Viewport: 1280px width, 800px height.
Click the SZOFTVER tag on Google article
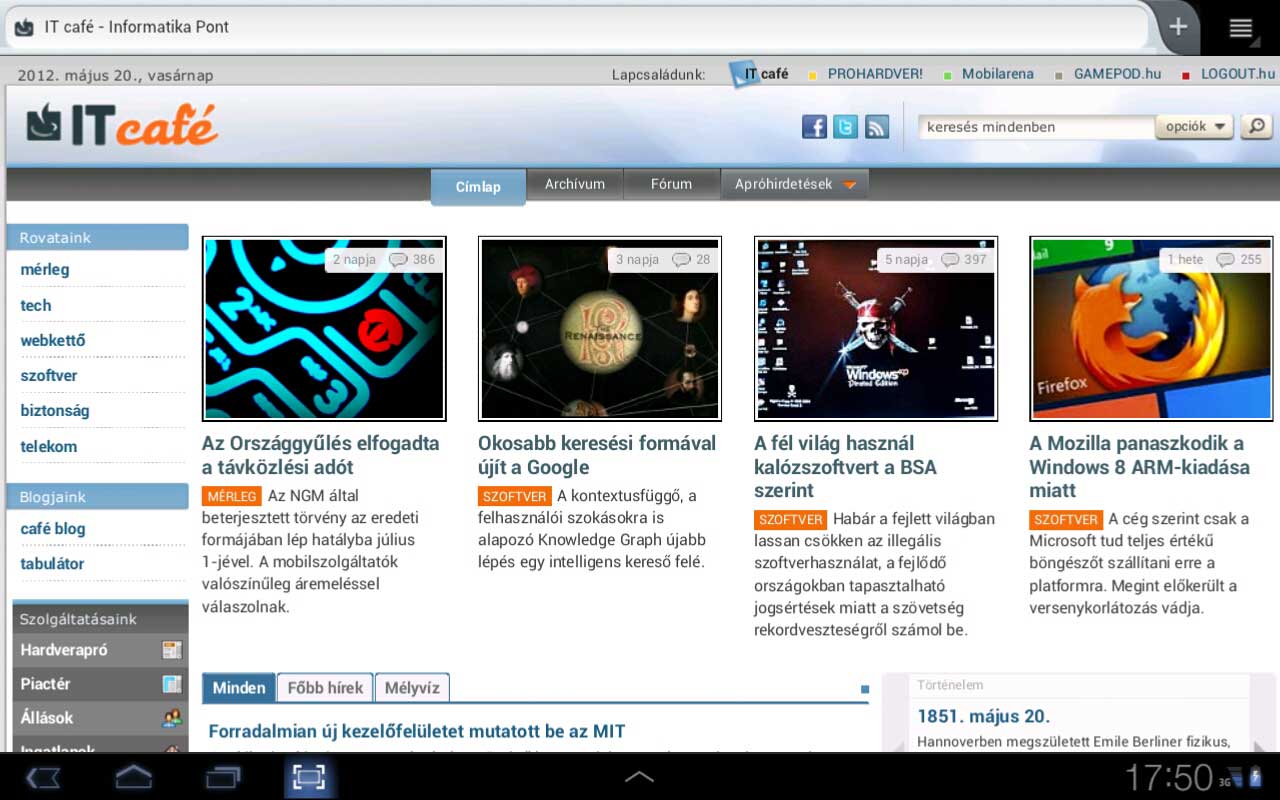click(514, 496)
